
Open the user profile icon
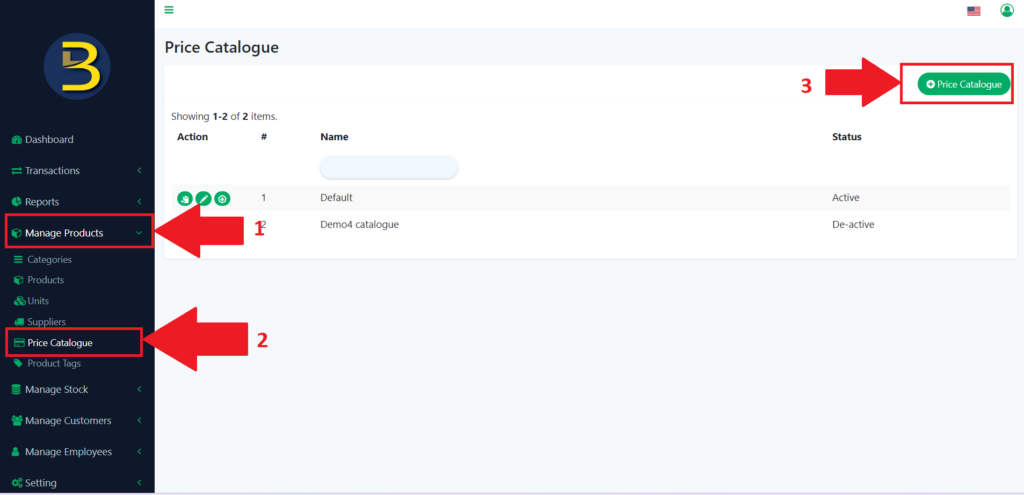[1006, 11]
